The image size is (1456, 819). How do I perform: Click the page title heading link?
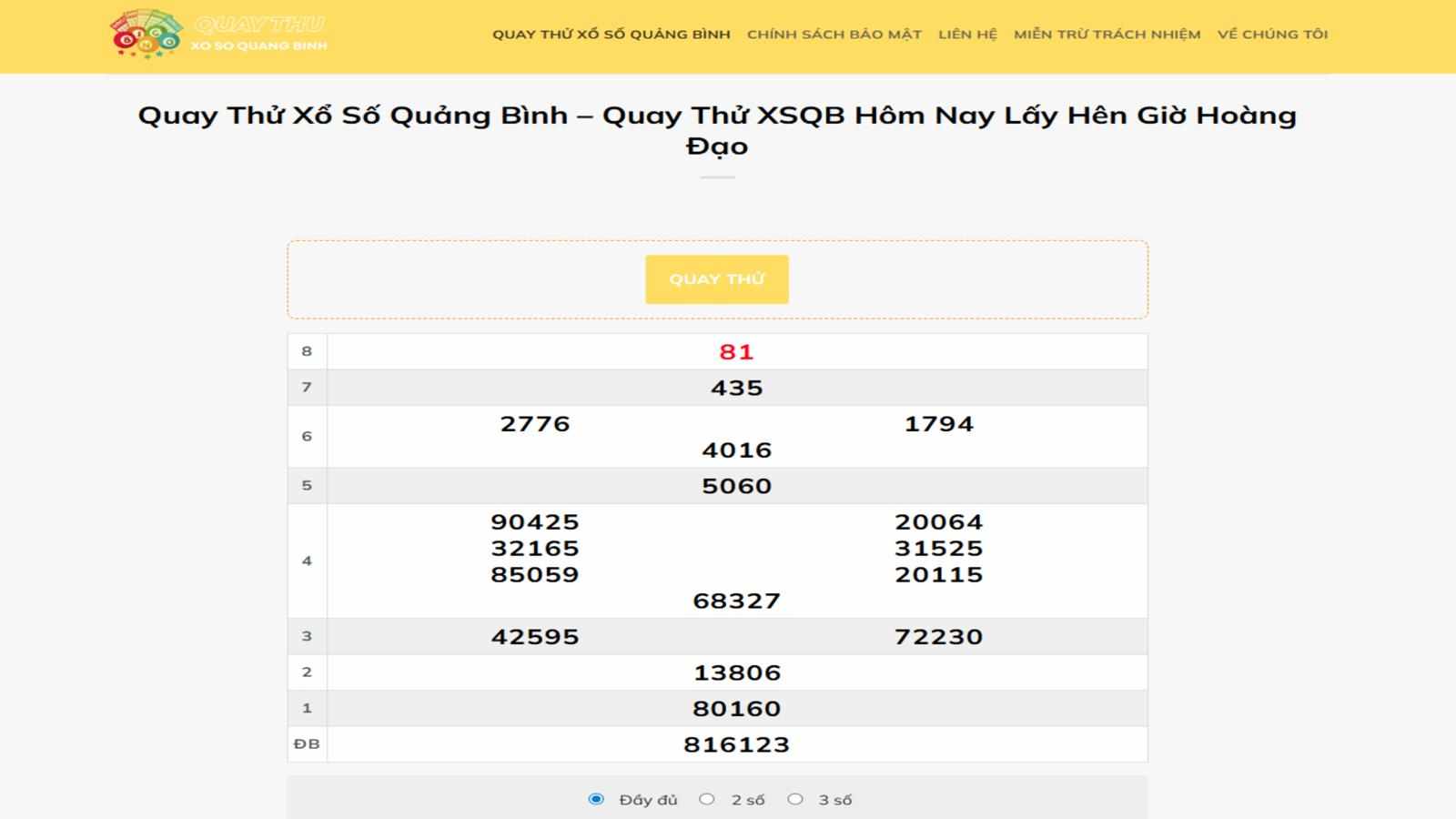click(x=716, y=128)
